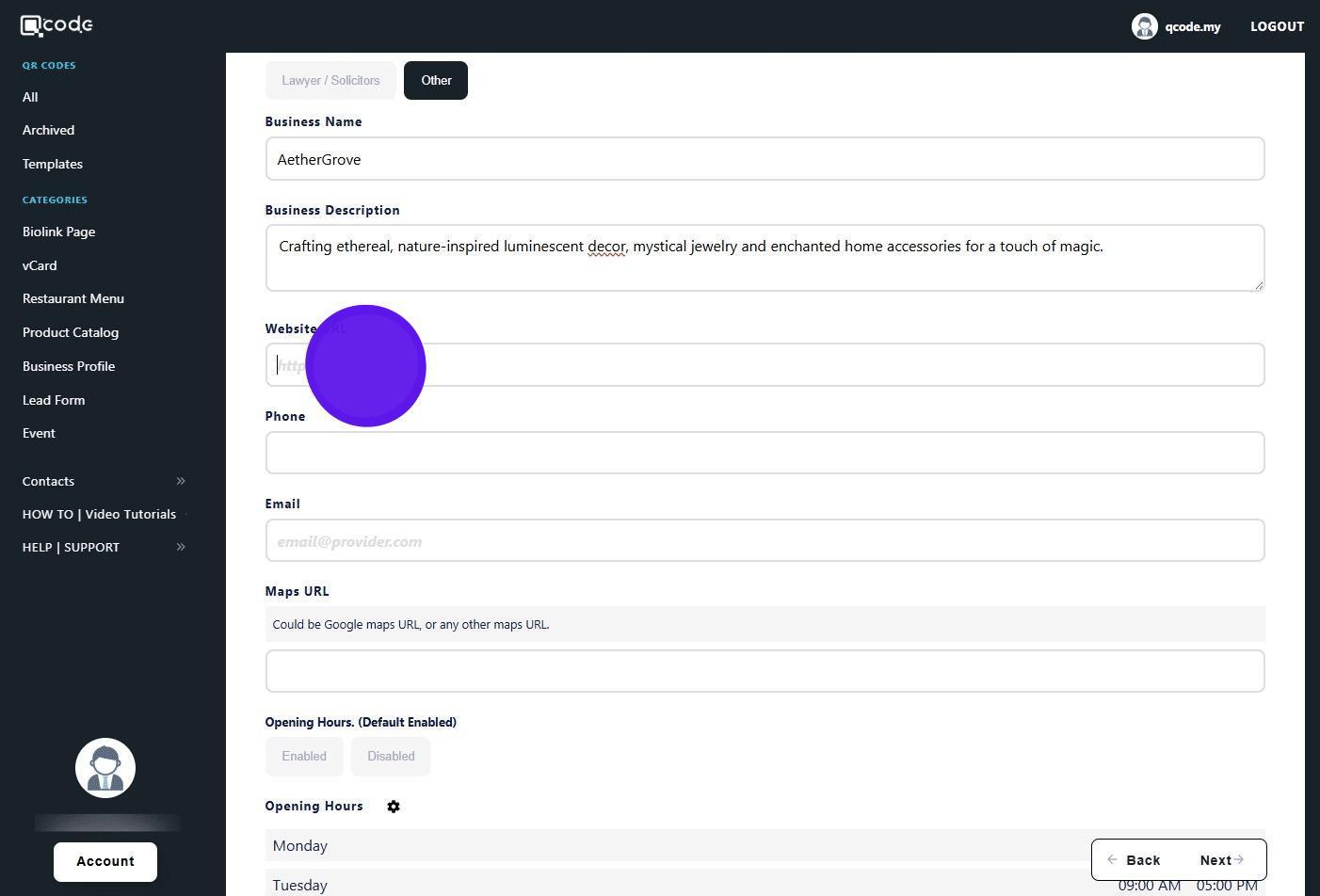Click the Tuesday row label
This screenshot has width=1320, height=896.
pos(299,886)
